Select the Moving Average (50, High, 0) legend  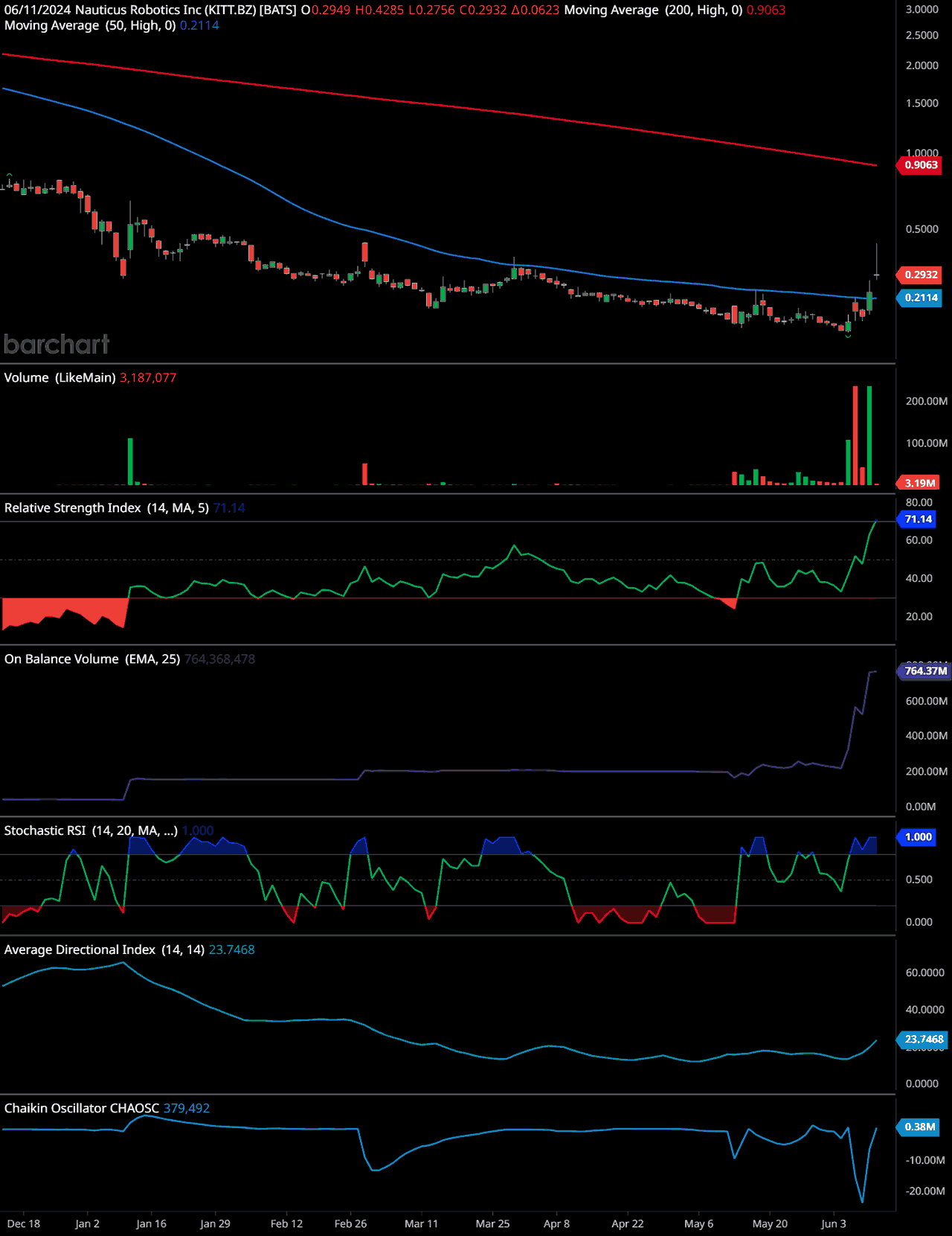click(90, 25)
